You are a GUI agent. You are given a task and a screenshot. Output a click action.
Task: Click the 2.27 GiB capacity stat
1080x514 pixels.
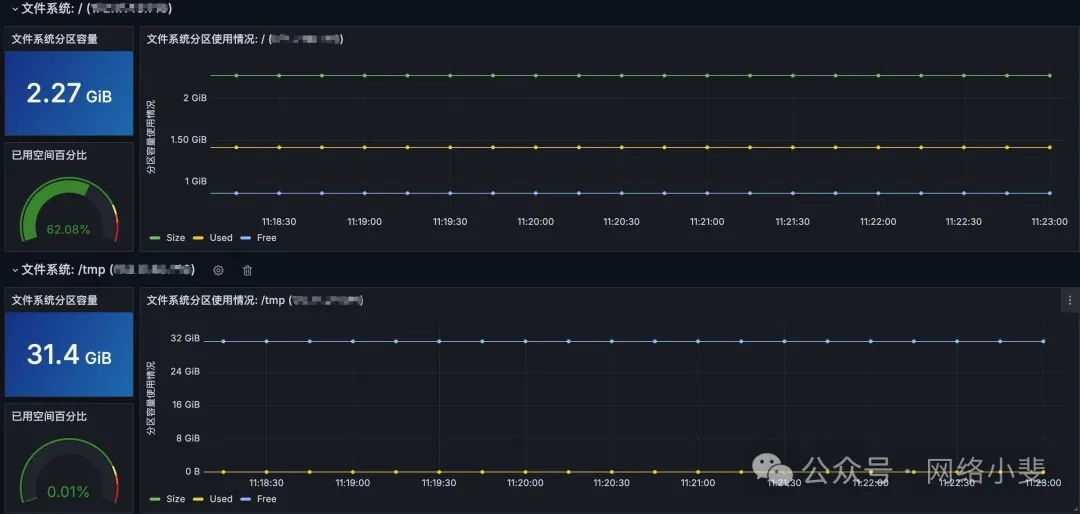[68, 94]
